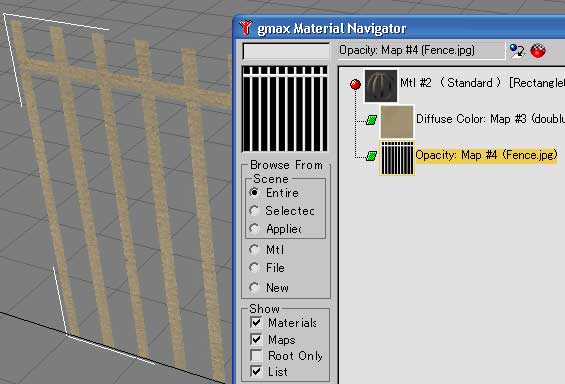Viewport: 565px width, 384px height.
Task: Click the empty search field above preview
Action: pyautogui.click(x=286, y=52)
